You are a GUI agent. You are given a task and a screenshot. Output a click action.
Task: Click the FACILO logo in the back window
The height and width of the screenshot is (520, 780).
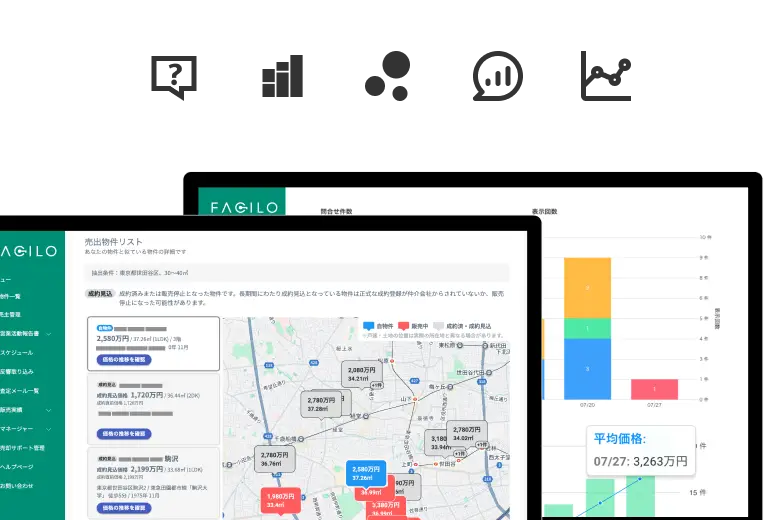point(240,207)
